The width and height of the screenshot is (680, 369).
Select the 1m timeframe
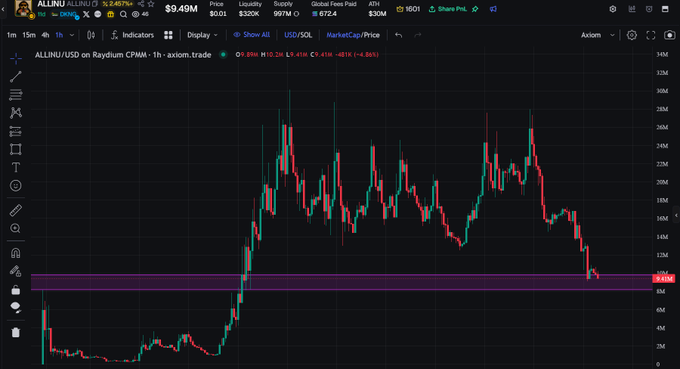[x=12, y=35]
